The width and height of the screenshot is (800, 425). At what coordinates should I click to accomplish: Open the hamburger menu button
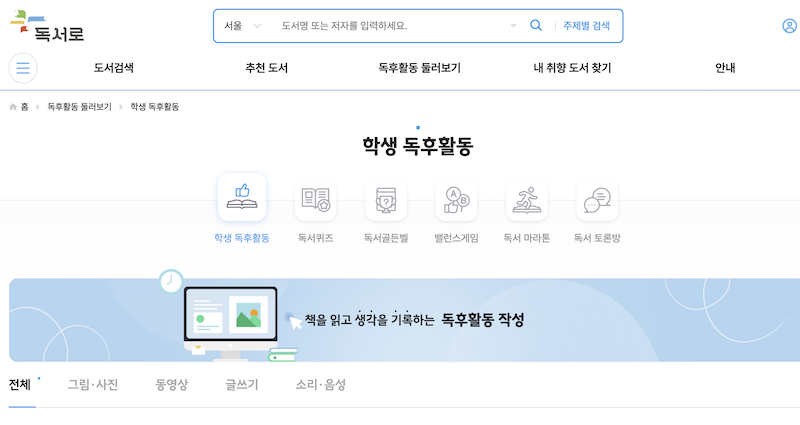(23, 68)
